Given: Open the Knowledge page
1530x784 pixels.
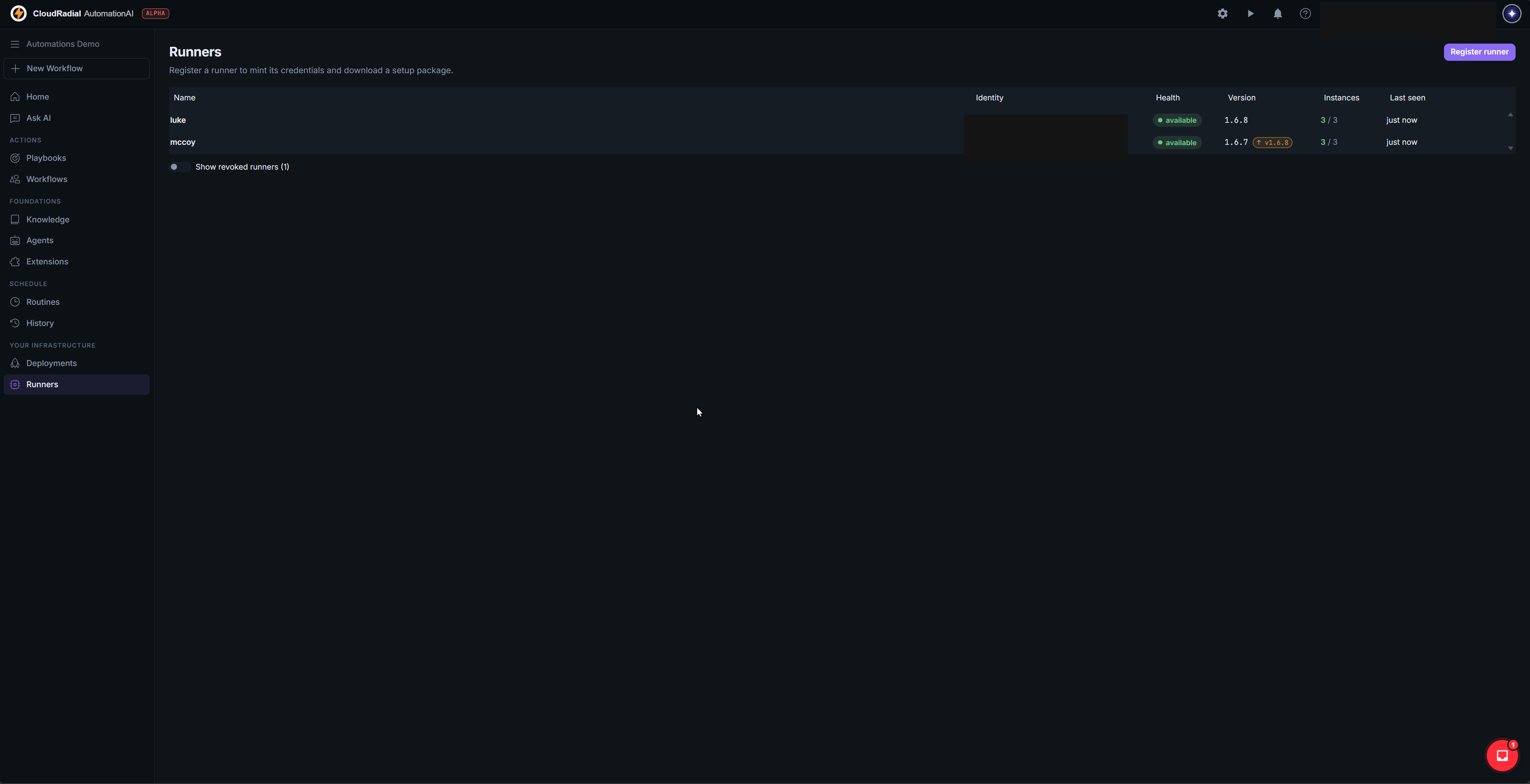Looking at the screenshot, I should 77,220.
